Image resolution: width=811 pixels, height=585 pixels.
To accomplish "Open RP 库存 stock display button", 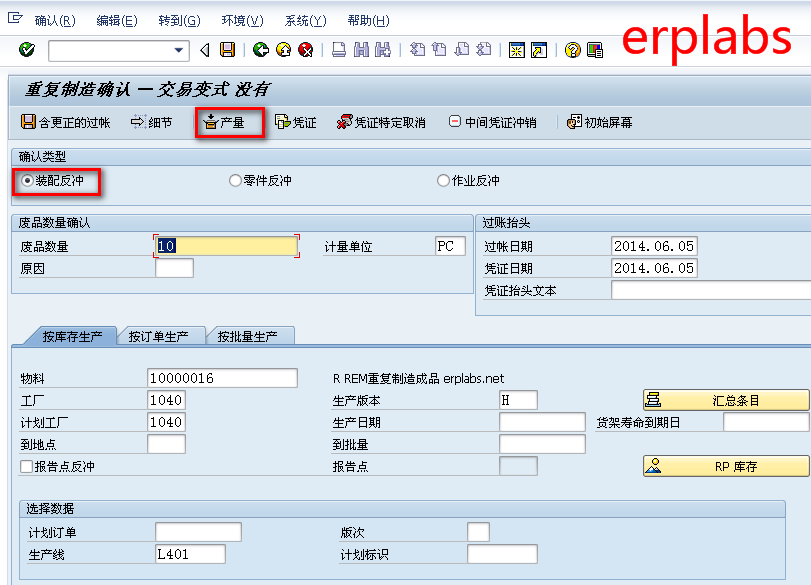I will (x=725, y=464).
